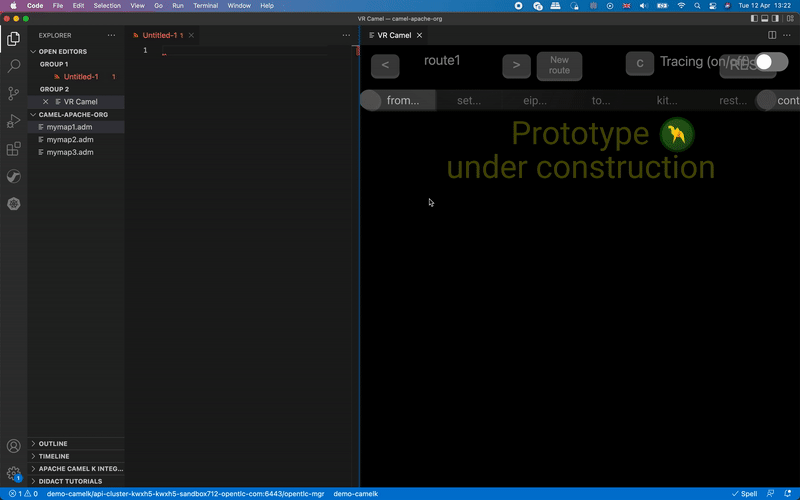
Task: Expand the Outline section
Action: coord(53,443)
